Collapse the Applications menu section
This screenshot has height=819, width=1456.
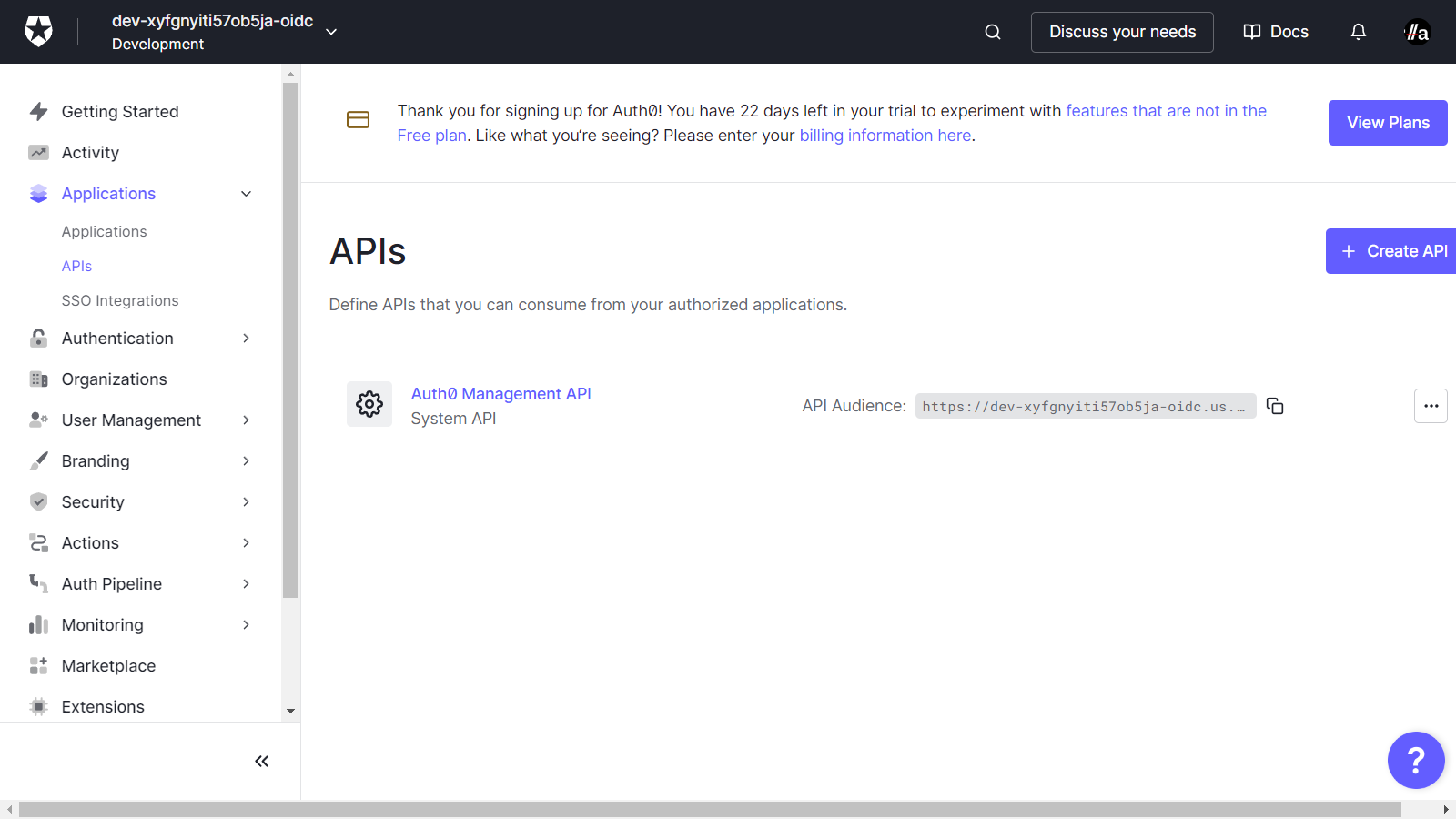[x=246, y=194]
